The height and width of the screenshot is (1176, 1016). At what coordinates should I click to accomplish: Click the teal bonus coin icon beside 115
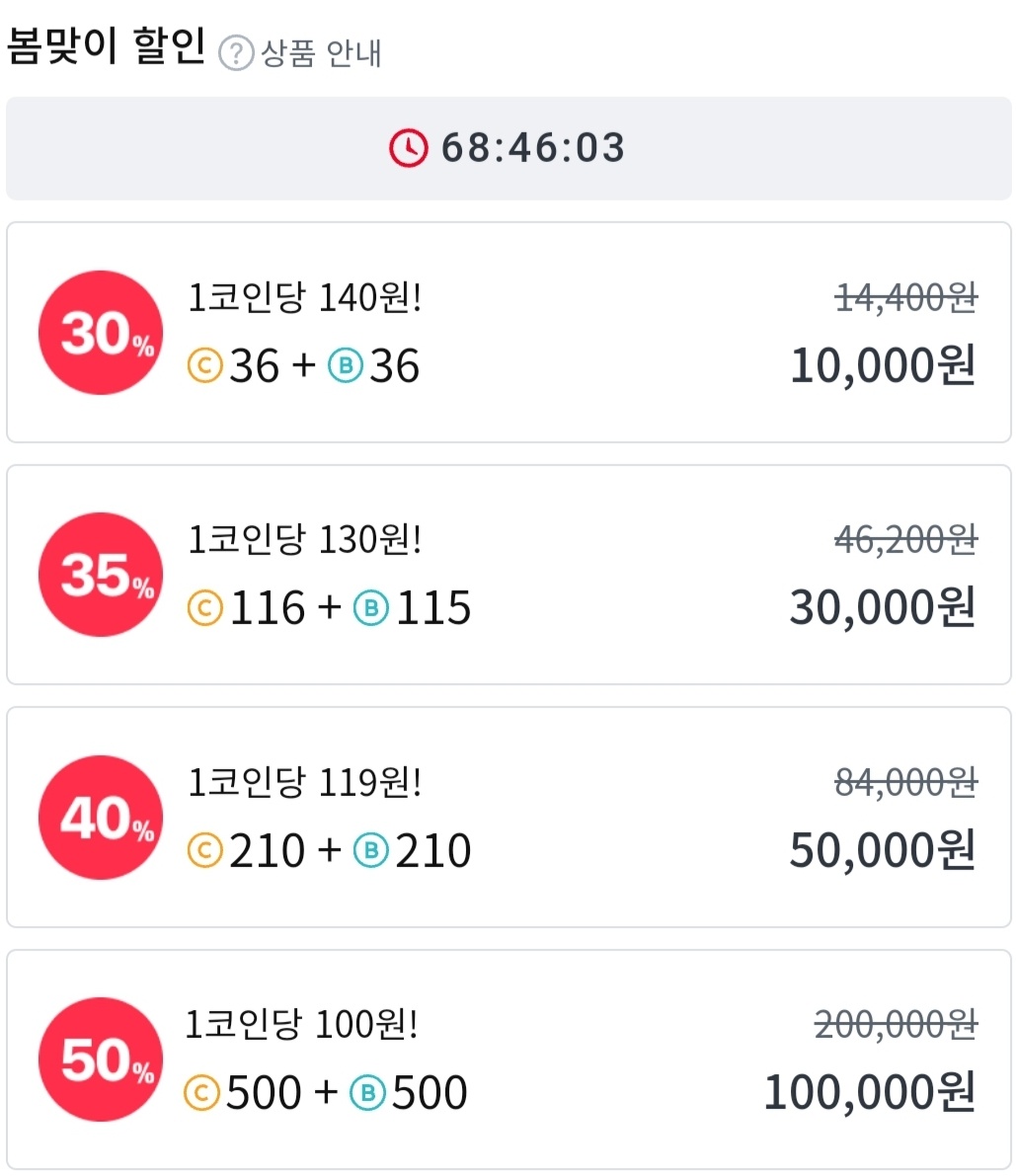(371, 608)
